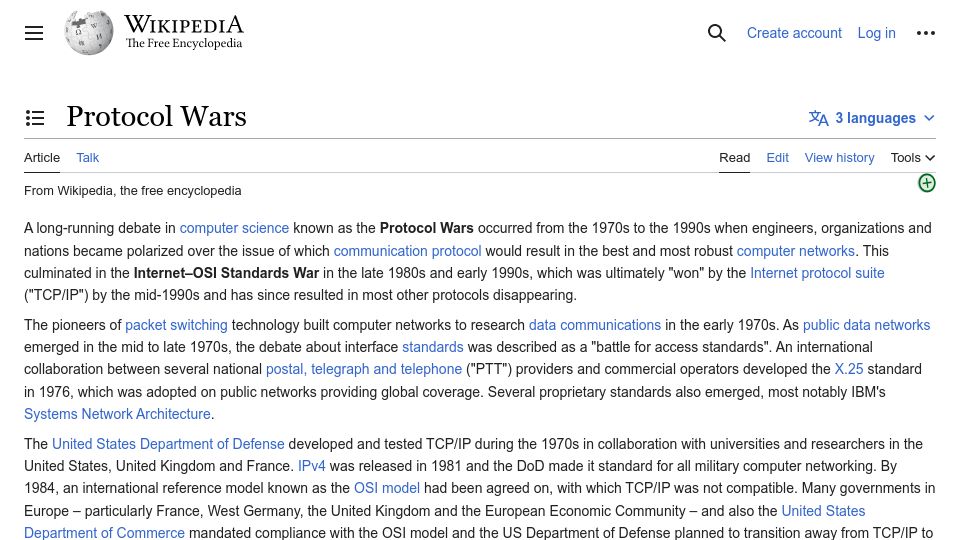Open the personal tools three-dots menu

click(925, 33)
